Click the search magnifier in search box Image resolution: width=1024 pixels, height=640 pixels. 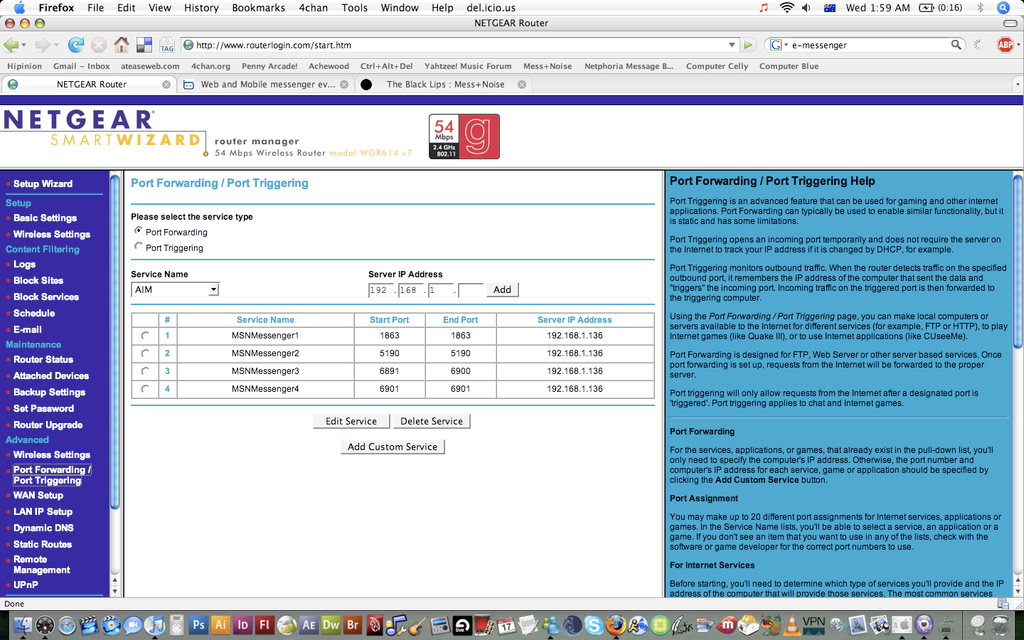(x=956, y=45)
